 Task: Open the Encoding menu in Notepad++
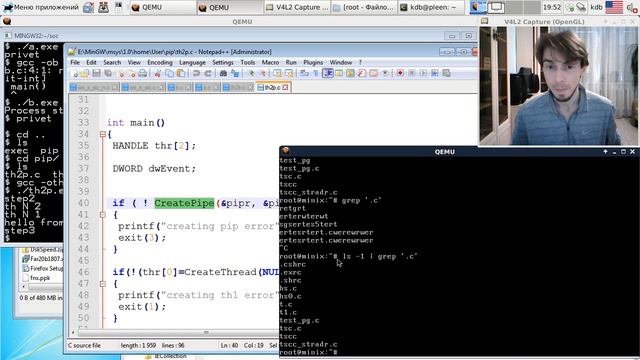[x=160, y=62]
